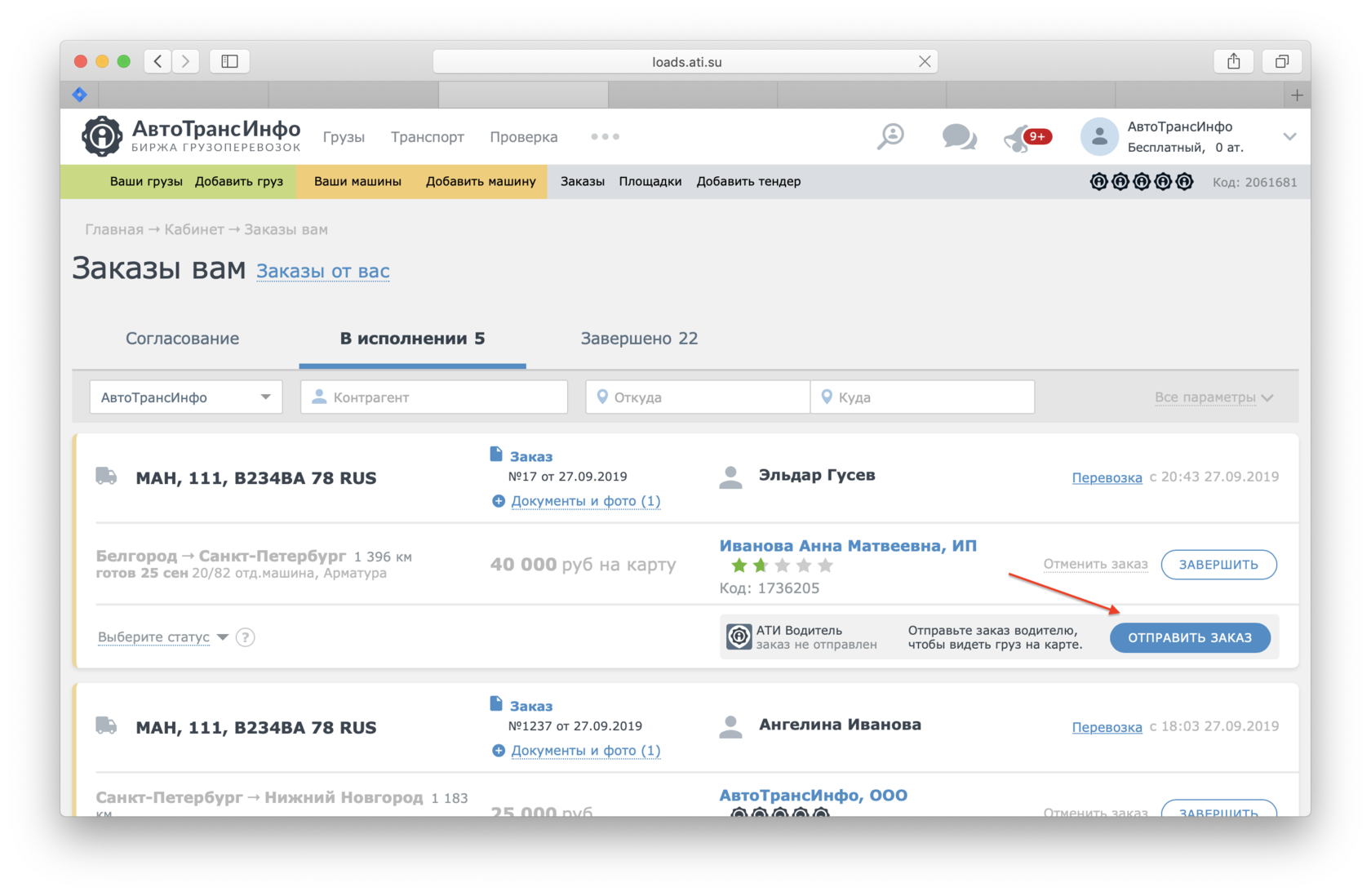Open the Грузы menu
The width and height of the screenshot is (1371, 896).
click(344, 137)
